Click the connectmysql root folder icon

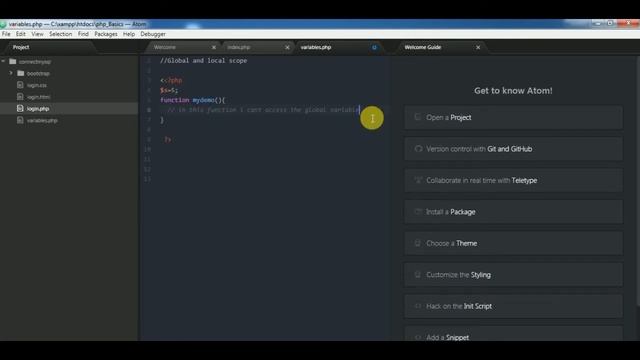tap(13, 62)
